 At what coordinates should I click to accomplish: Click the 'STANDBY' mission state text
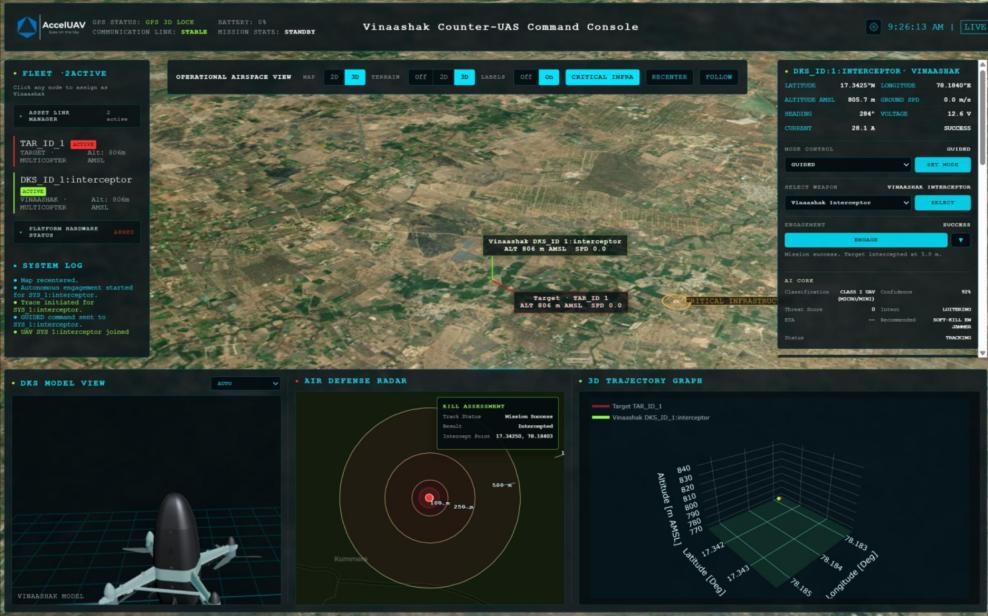pos(300,31)
